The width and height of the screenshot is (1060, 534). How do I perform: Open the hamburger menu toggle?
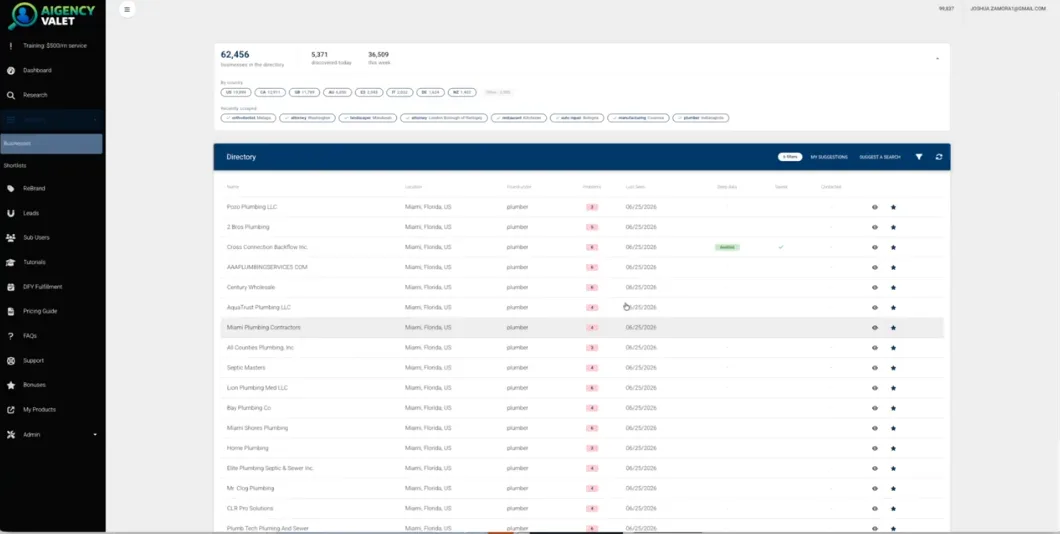(127, 9)
